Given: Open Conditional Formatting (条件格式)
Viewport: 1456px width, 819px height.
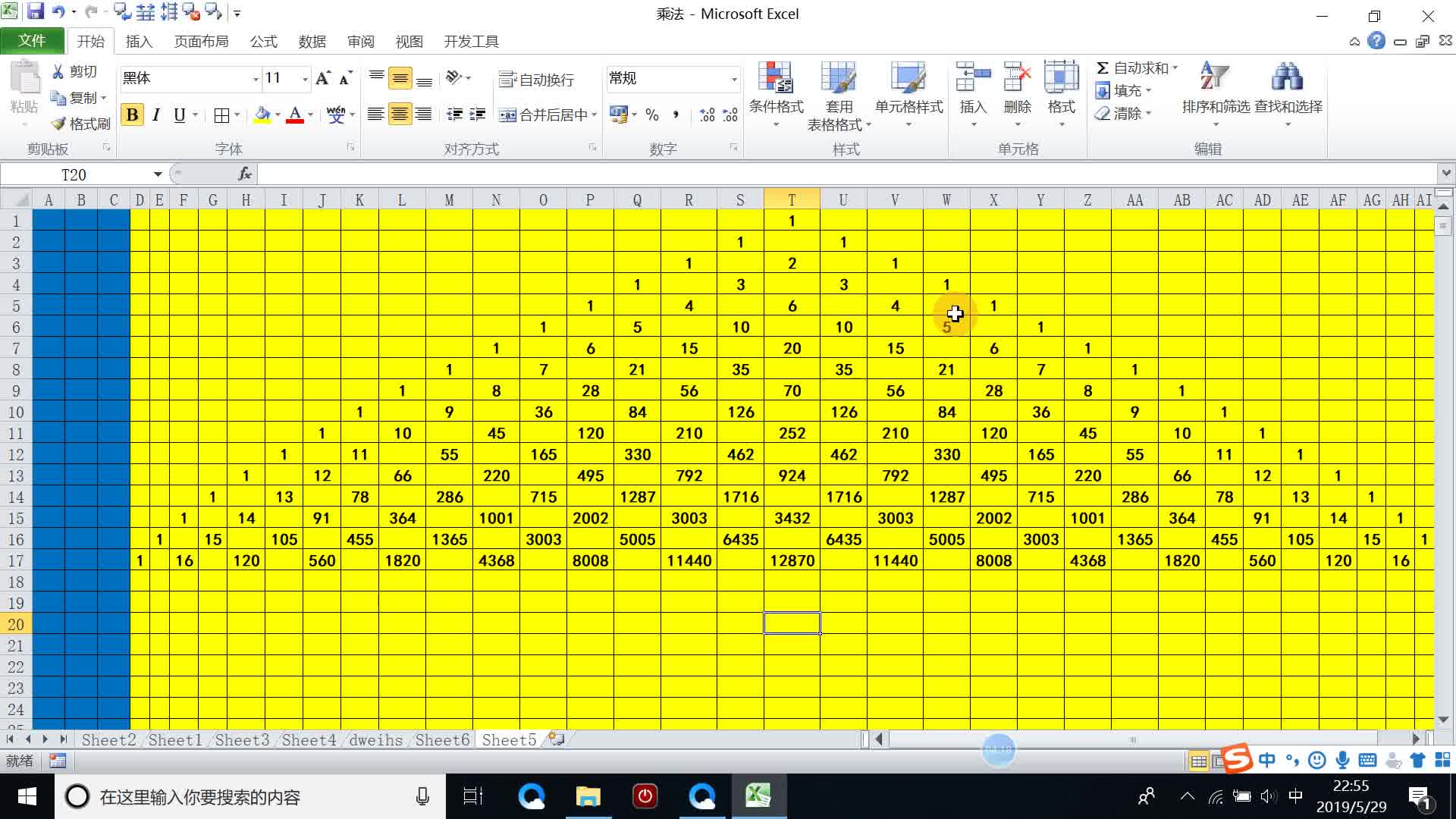Looking at the screenshot, I should click(x=775, y=93).
